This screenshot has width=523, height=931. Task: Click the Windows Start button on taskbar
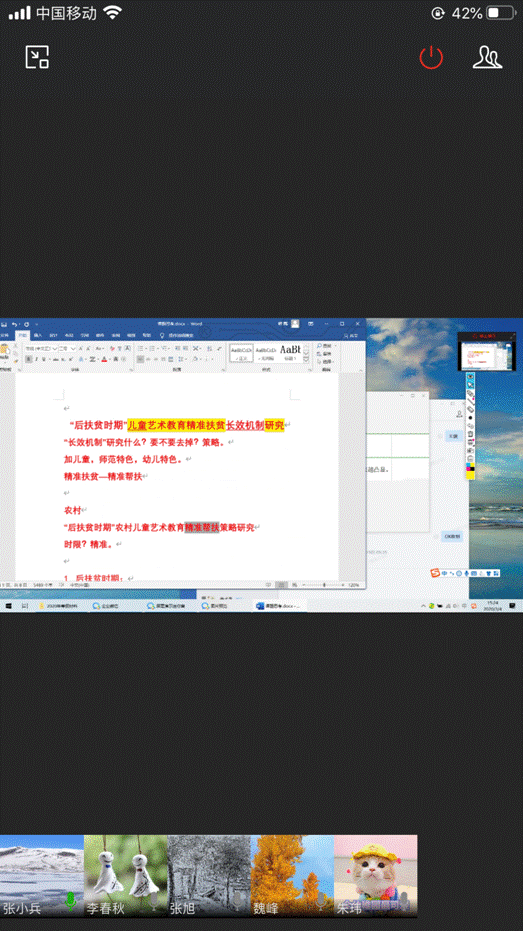[x=9, y=606]
